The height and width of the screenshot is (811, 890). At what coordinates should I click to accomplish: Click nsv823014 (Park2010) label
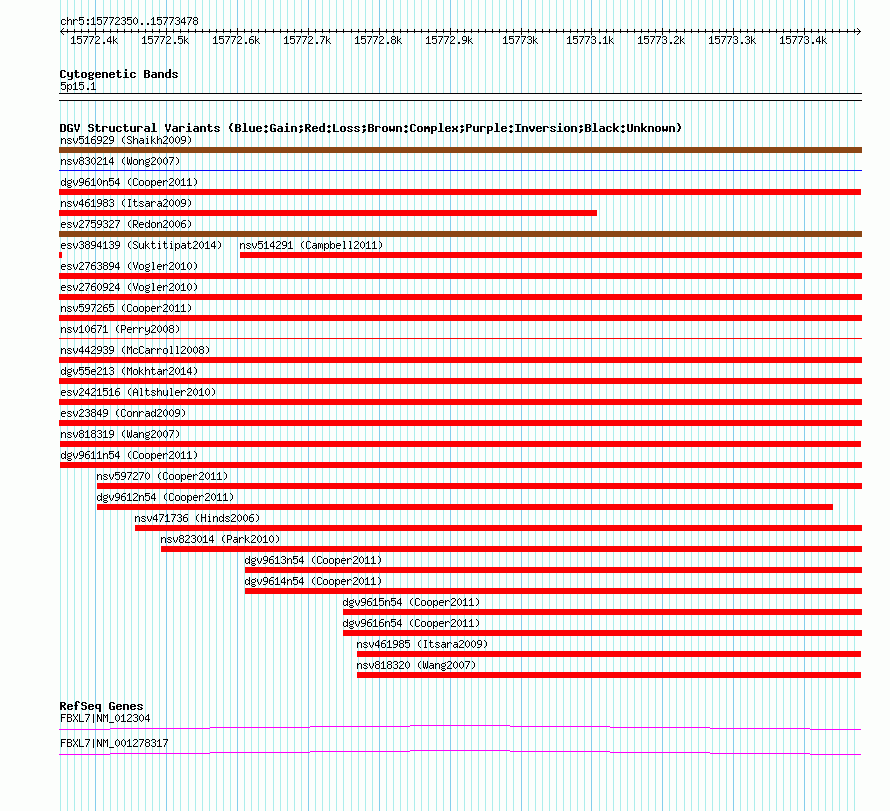(220, 539)
